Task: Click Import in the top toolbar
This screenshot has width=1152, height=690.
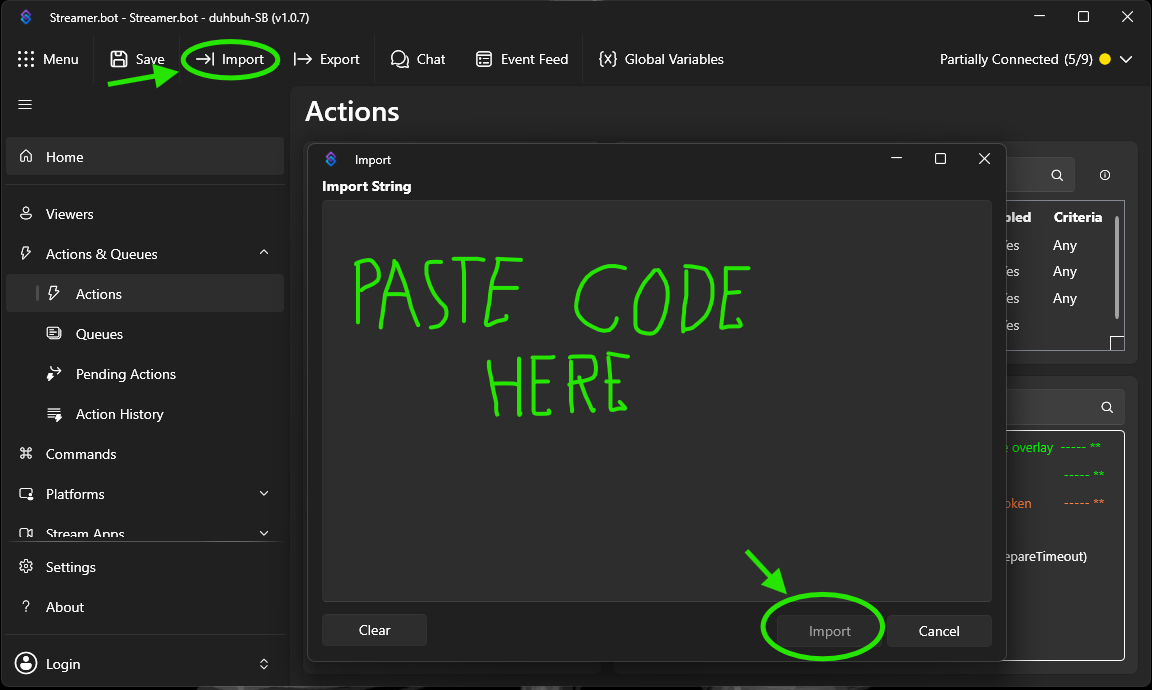Action: point(230,60)
